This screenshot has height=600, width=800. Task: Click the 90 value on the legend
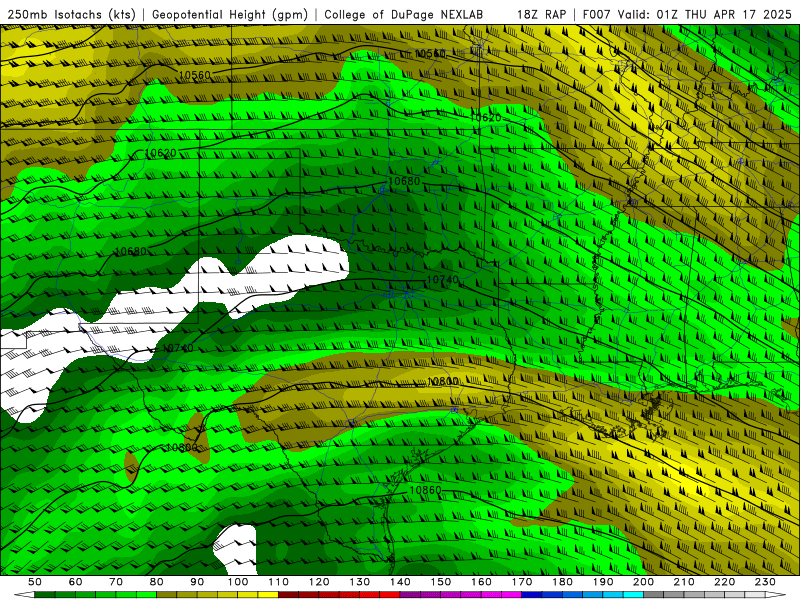(197, 582)
